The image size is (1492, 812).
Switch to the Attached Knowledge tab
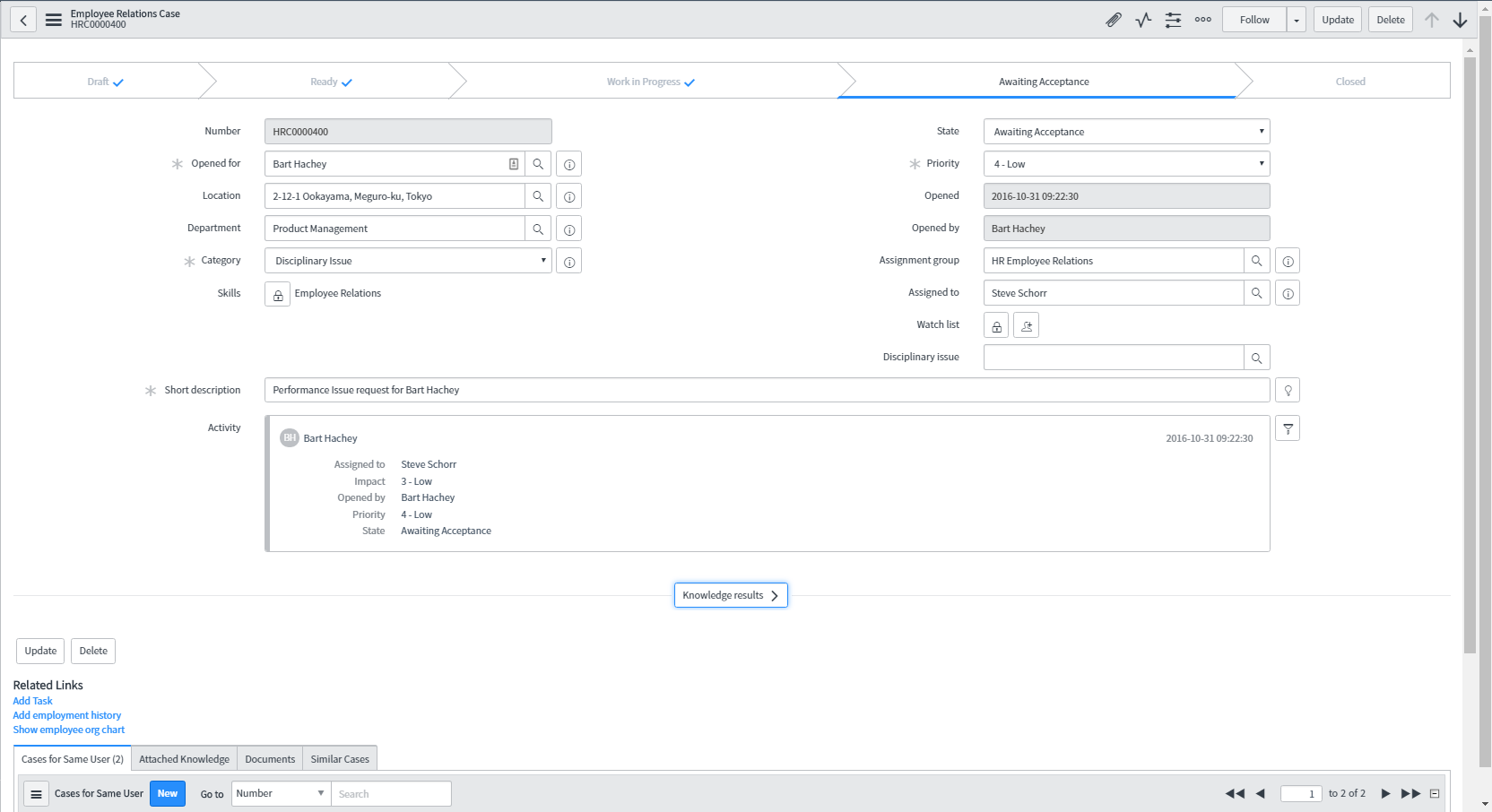184,759
